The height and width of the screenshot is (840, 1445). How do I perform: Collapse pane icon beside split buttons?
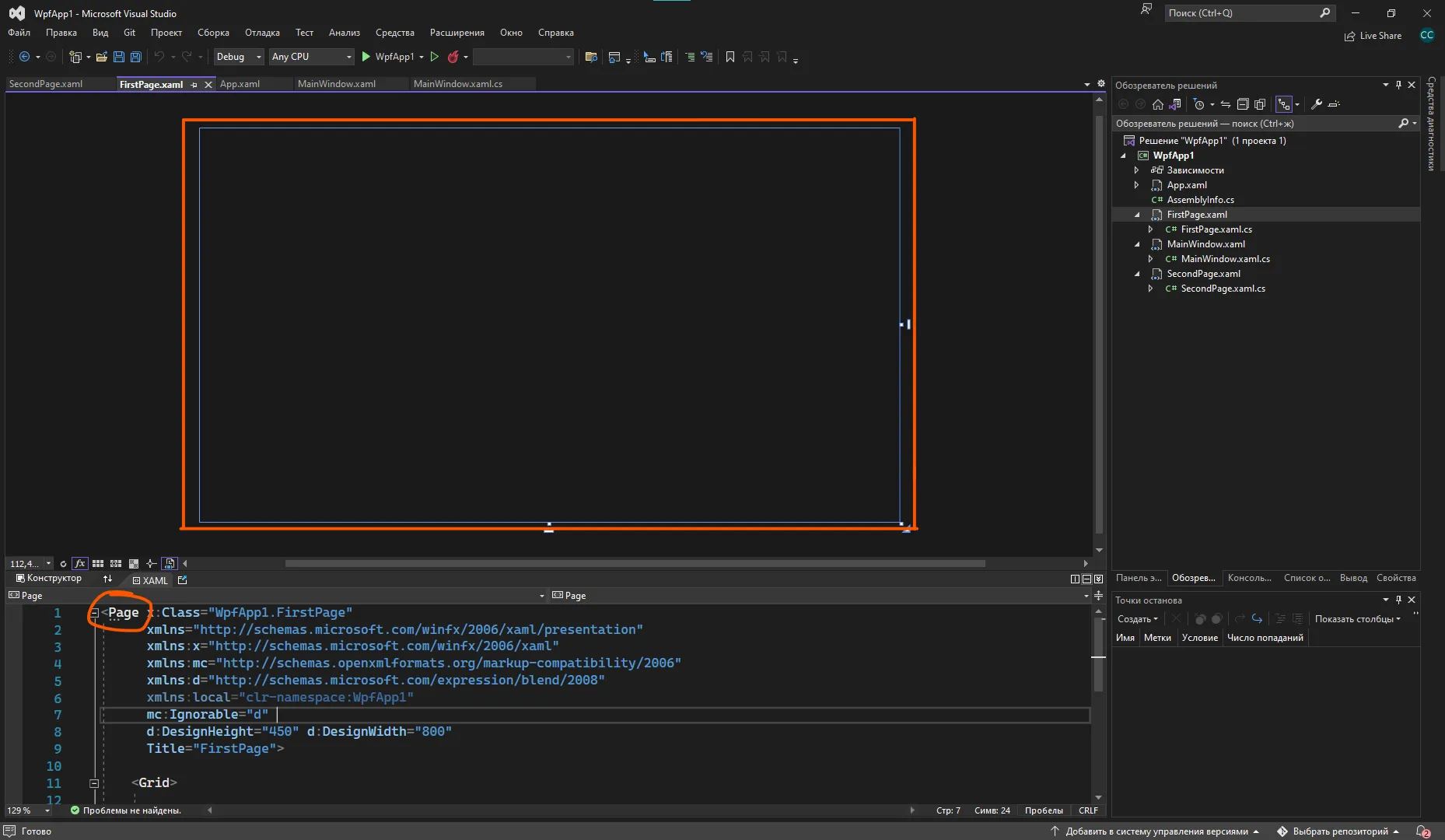[x=1098, y=579]
